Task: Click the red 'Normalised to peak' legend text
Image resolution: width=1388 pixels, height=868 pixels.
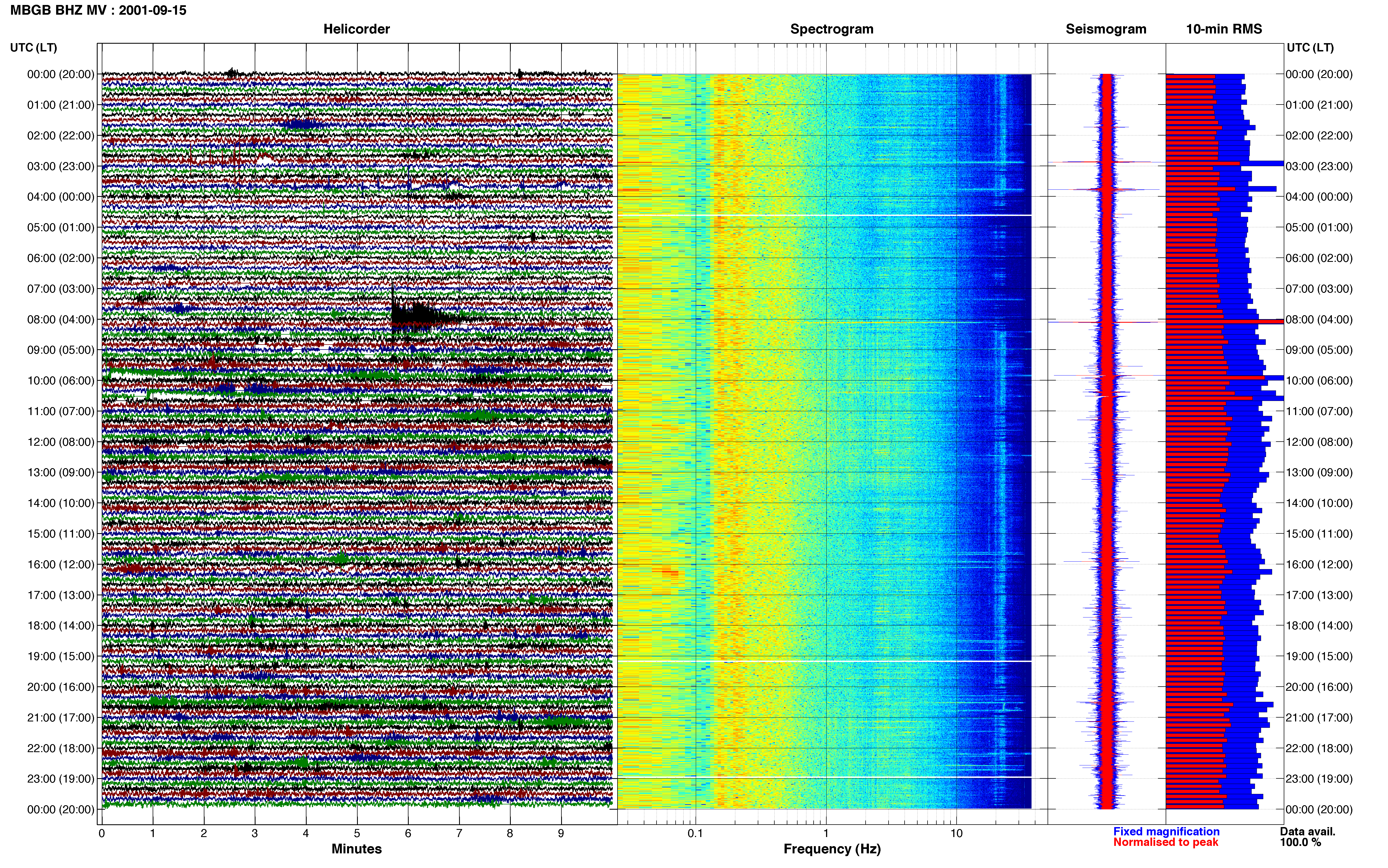Action: pos(1165,842)
